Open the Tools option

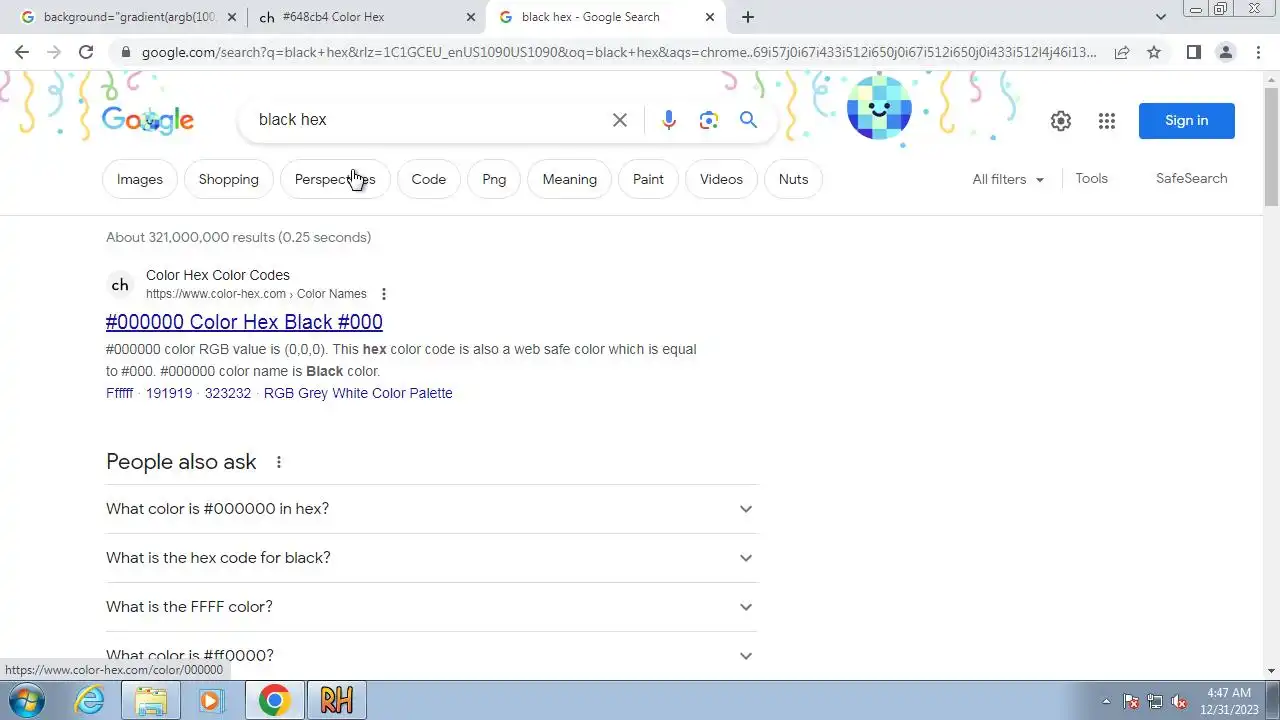1091,179
